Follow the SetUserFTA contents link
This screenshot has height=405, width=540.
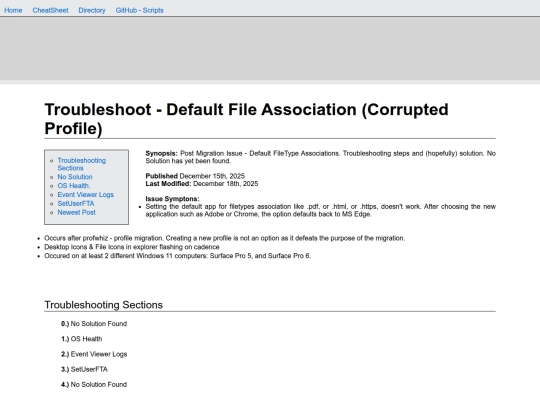(x=76, y=204)
